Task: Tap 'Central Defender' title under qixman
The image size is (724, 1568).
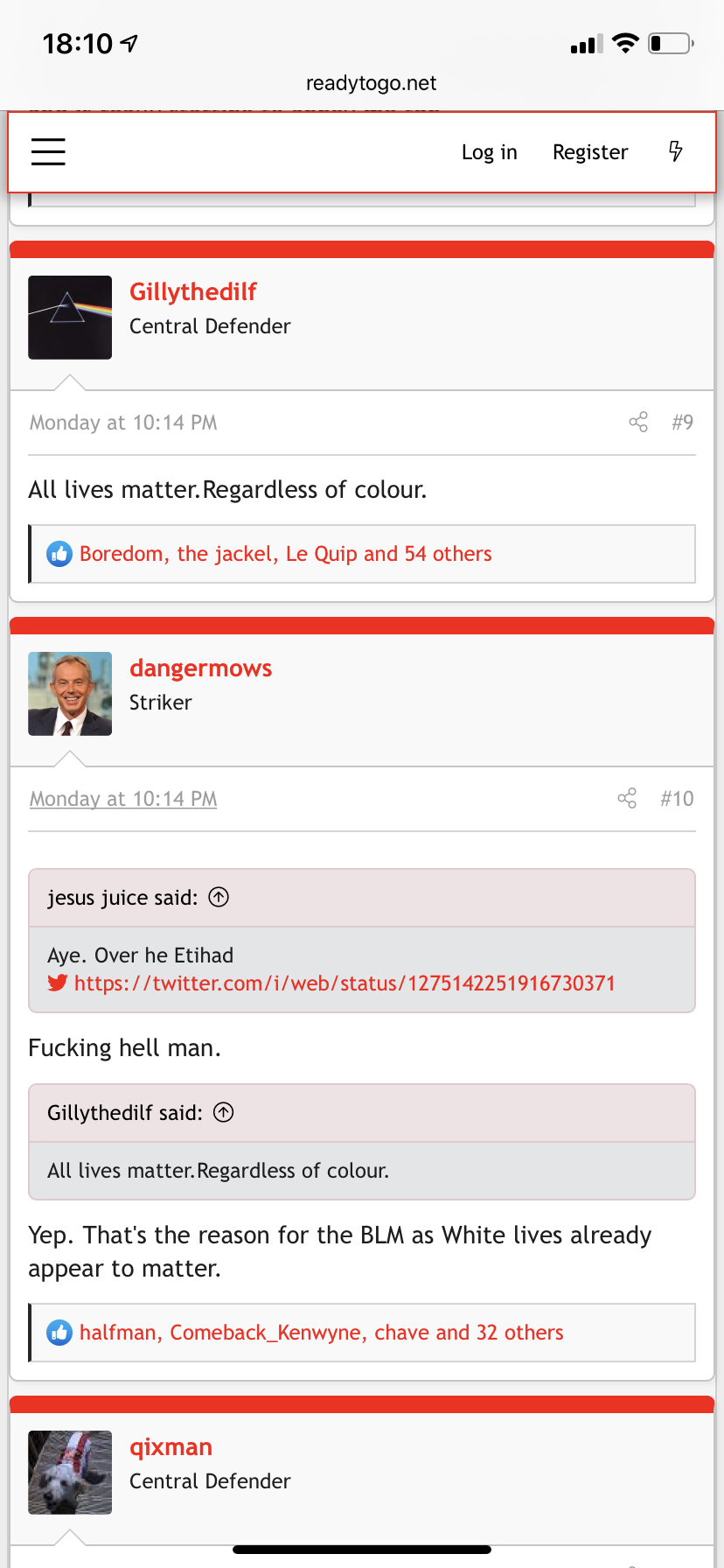Action: (210, 1481)
